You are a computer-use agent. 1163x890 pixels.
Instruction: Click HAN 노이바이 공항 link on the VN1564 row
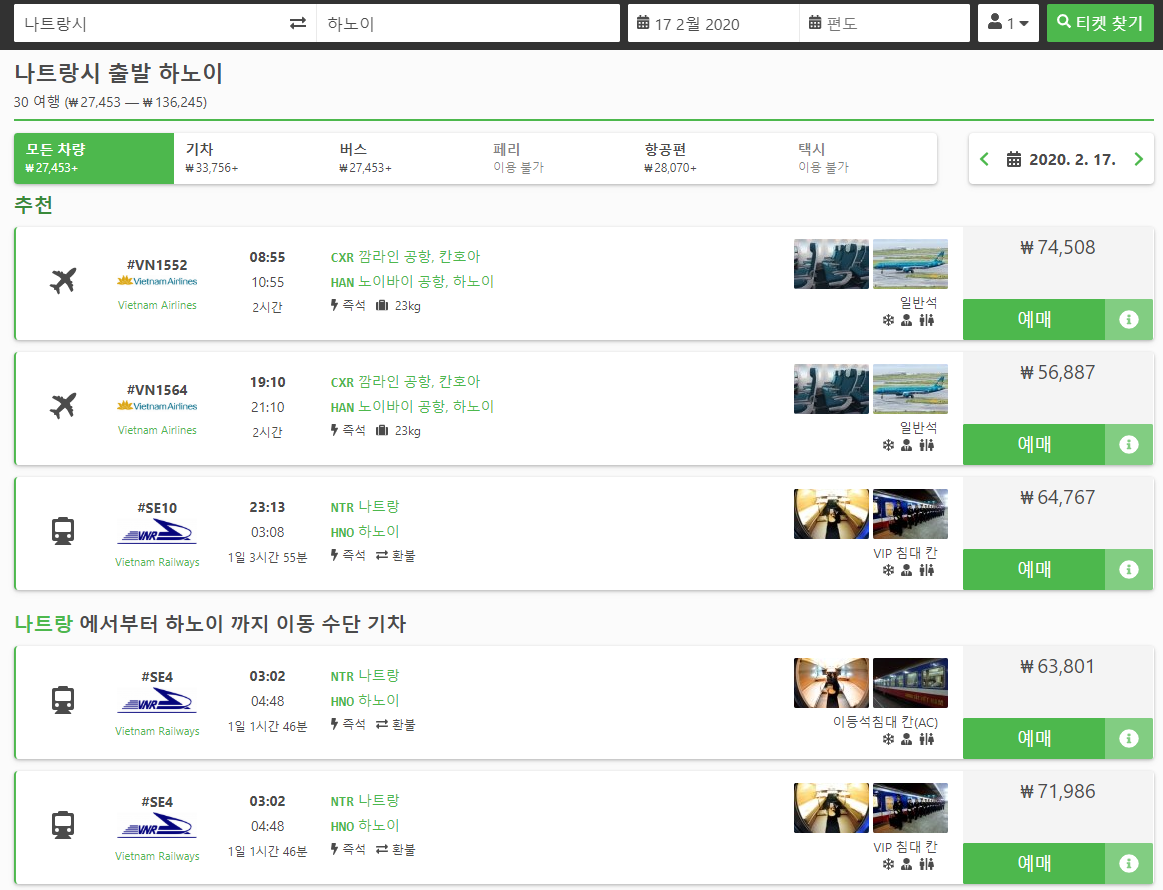click(x=412, y=406)
